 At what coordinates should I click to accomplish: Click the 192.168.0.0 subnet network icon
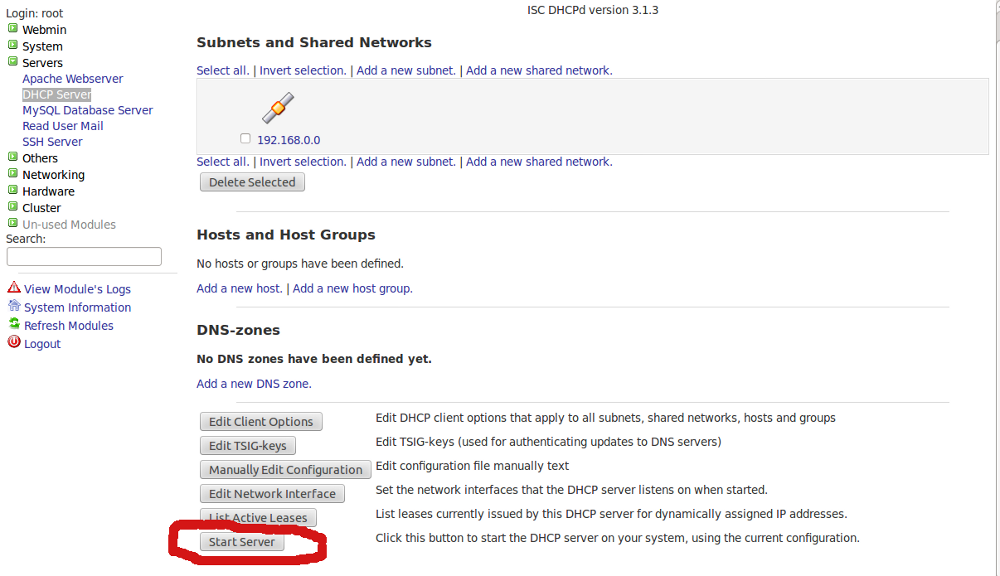point(278,108)
